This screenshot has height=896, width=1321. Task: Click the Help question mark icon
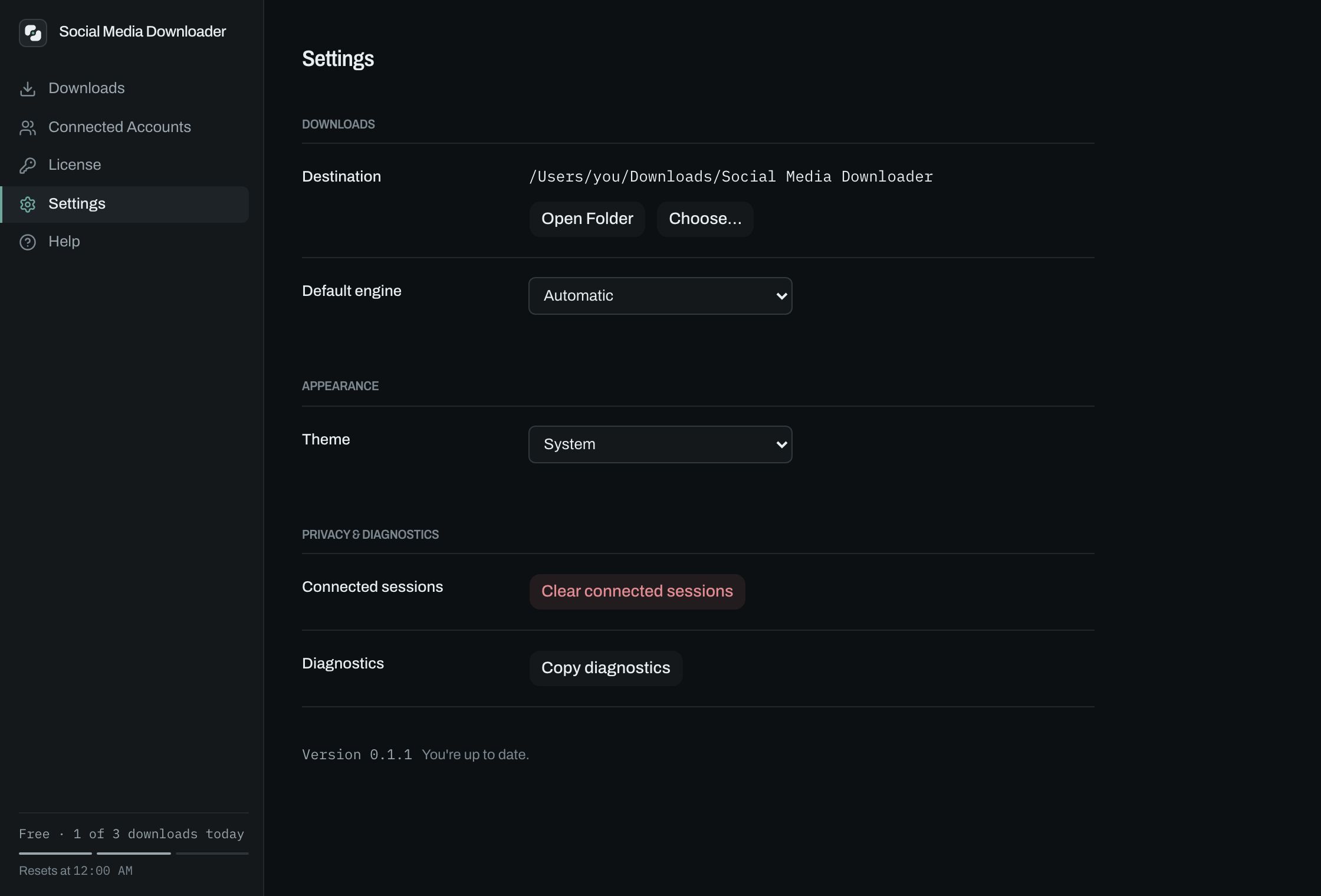point(28,242)
